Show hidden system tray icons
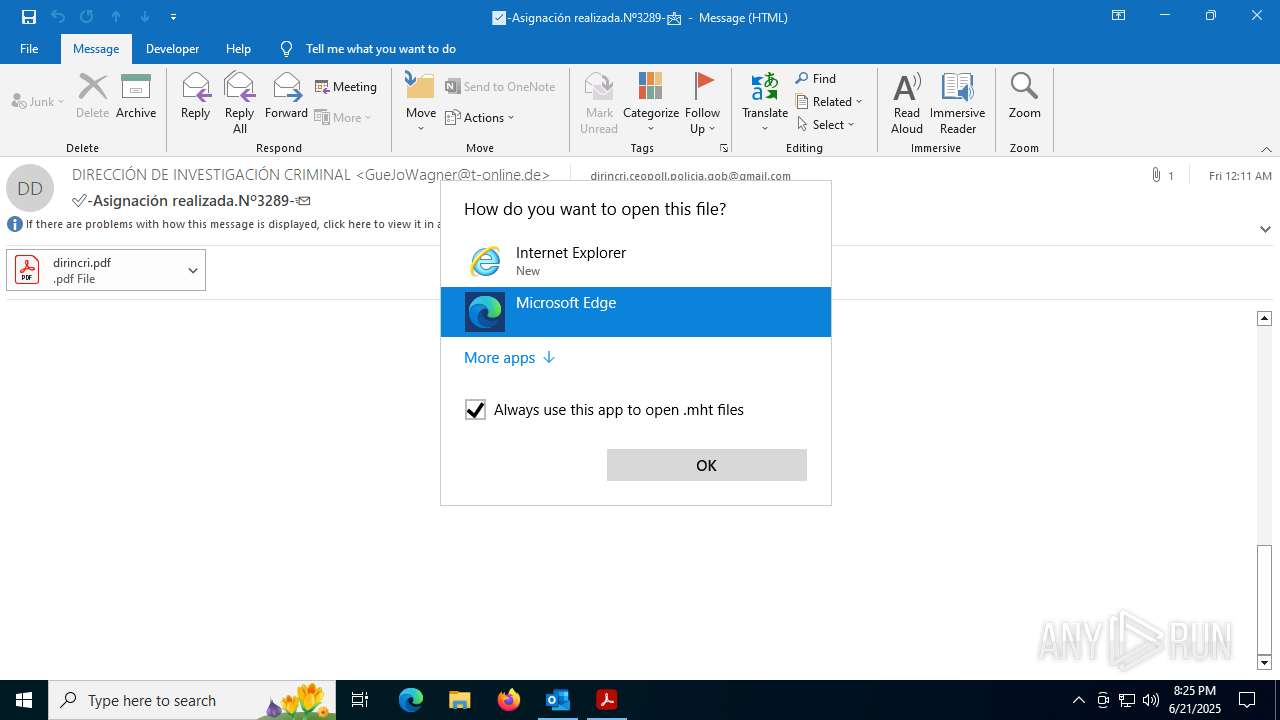Image resolution: width=1280 pixels, height=720 pixels. click(1078, 700)
